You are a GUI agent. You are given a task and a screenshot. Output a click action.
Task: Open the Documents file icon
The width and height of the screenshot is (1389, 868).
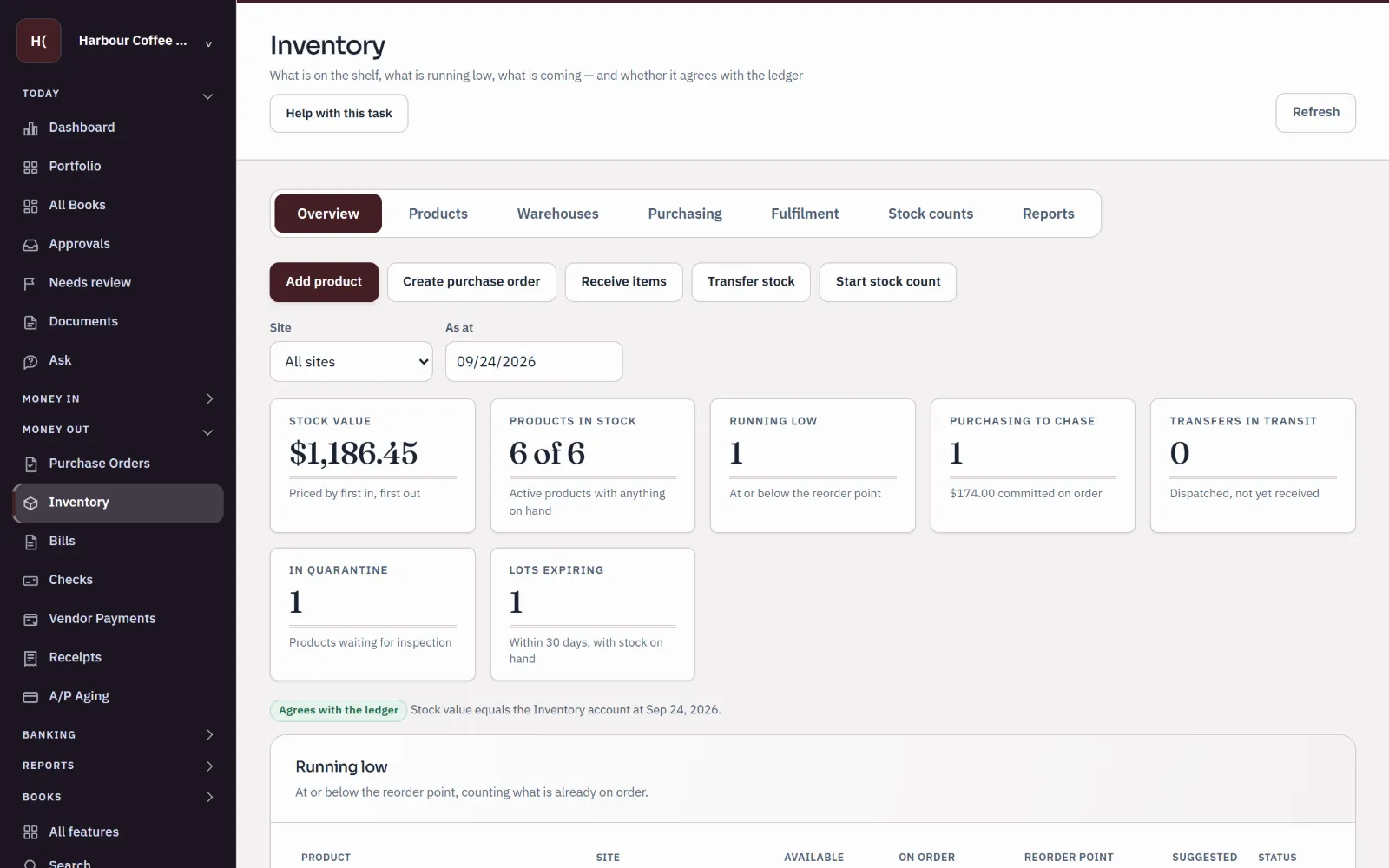[30, 322]
